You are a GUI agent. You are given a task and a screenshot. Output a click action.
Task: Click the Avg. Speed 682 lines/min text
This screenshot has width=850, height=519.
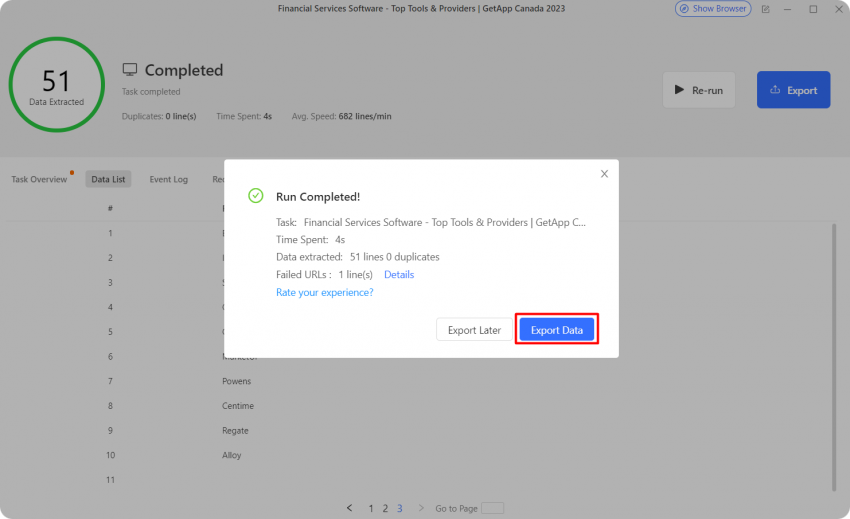342,116
